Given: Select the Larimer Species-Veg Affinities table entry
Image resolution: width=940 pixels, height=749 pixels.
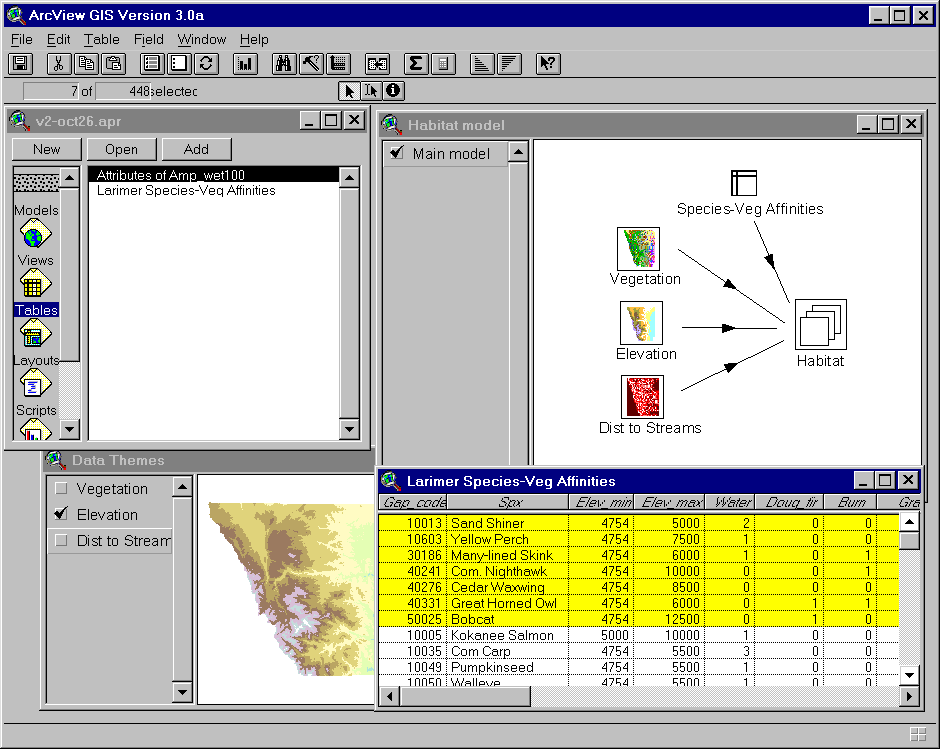Looking at the screenshot, I should click(186, 190).
